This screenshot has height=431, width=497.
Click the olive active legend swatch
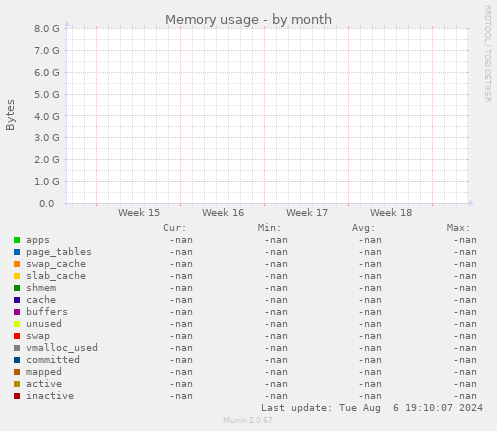(x=17, y=384)
